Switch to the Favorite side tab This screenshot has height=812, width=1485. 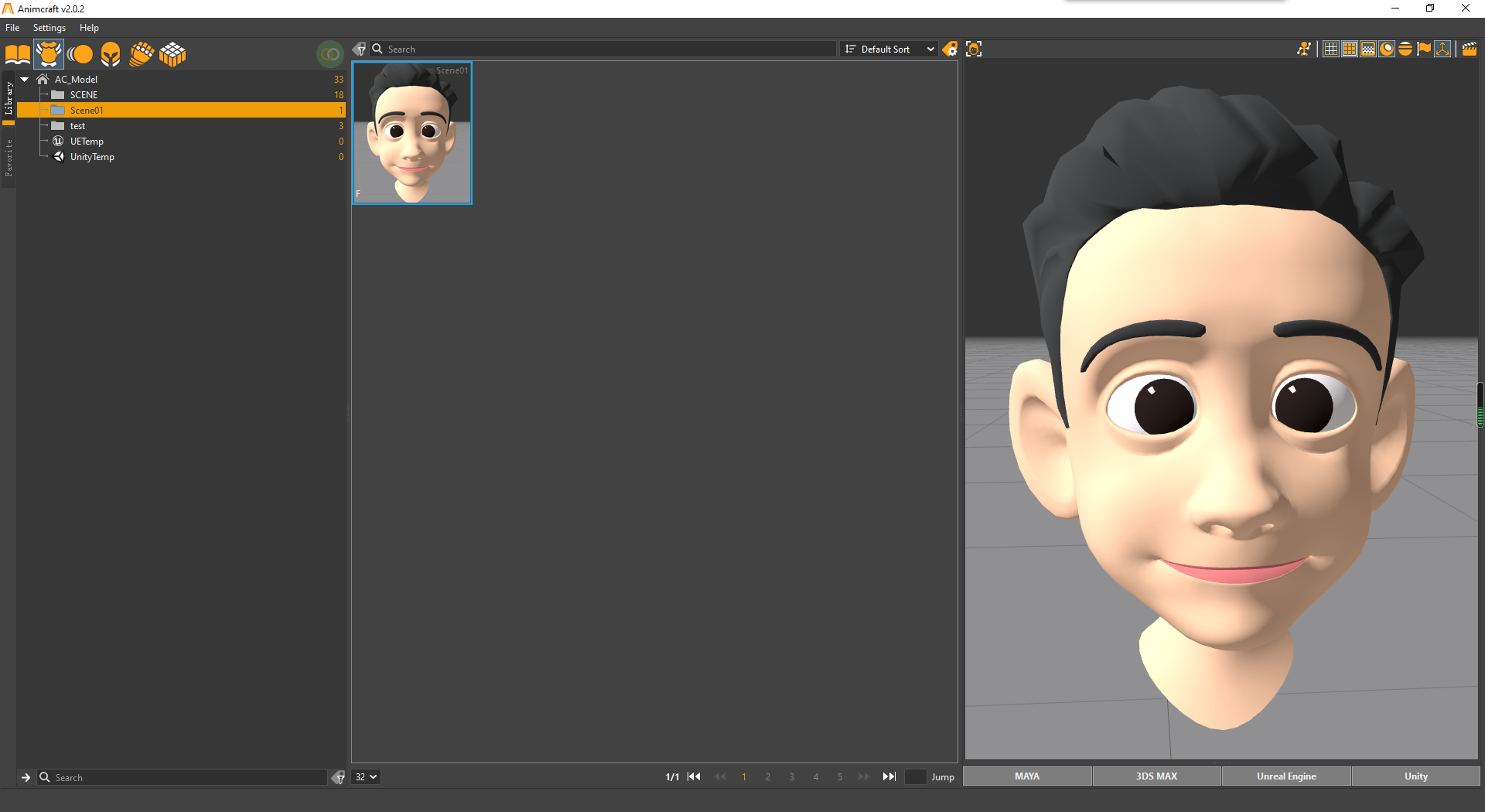click(9, 158)
